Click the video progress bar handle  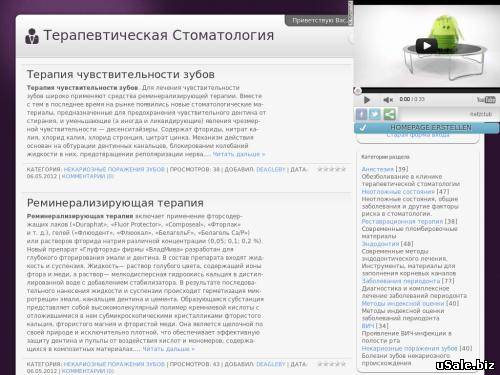[x=357, y=90]
